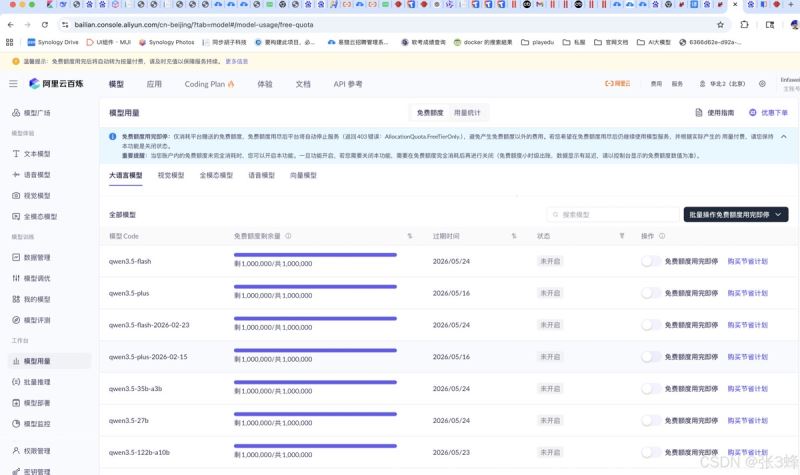Screen dimensions: 800x475
Task: Toggle 免费额度用完即停 for qwen3.5-35b-a3b
Action: 651,389
